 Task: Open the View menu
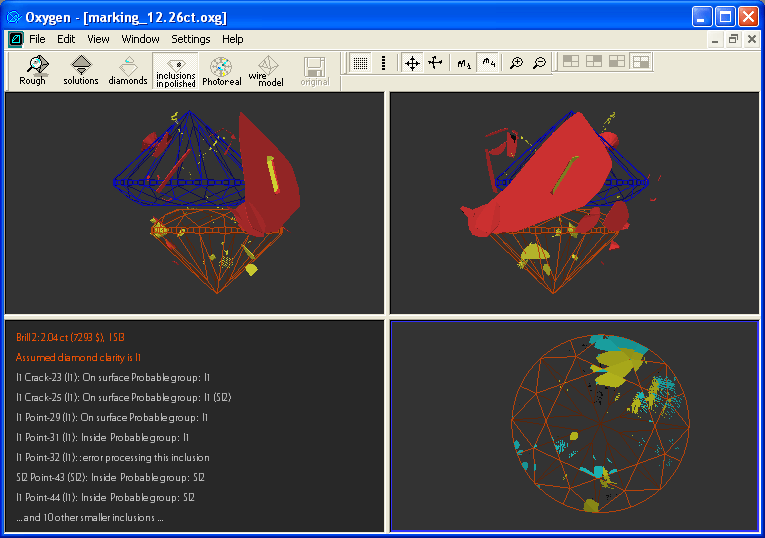pyautogui.click(x=98, y=39)
